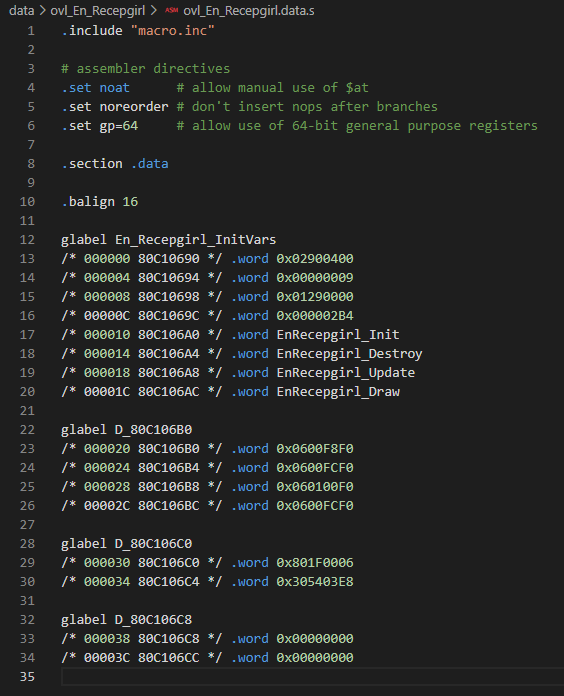Click line number 35 in gutter
The image size is (564, 696).
coord(27,676)
